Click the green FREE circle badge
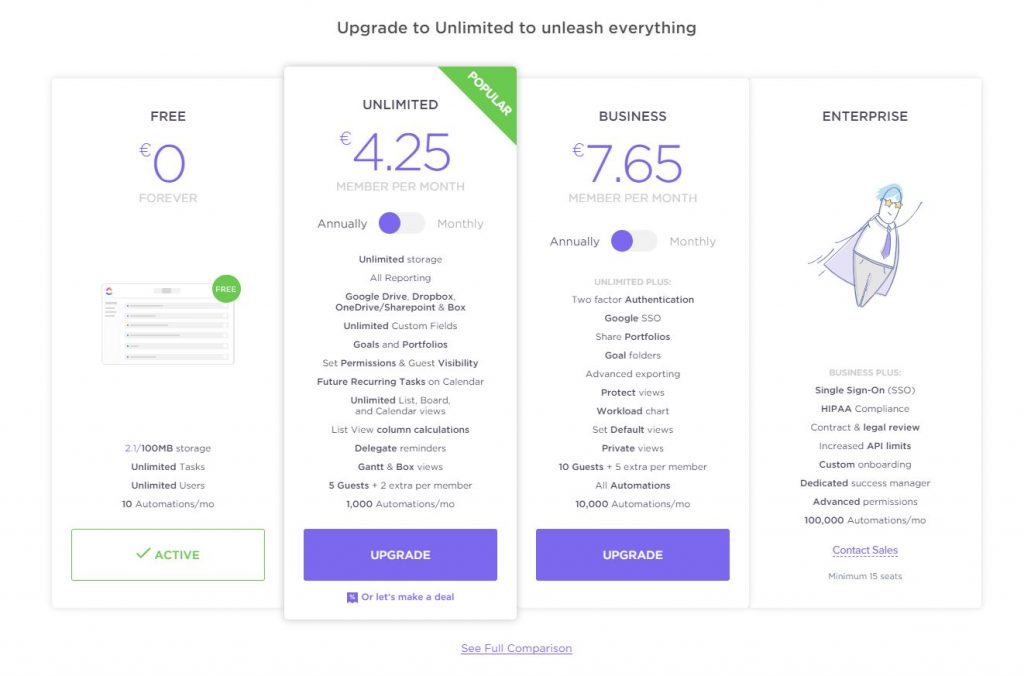This screenshot has height=676, width=1024. (x=226, y=289)
